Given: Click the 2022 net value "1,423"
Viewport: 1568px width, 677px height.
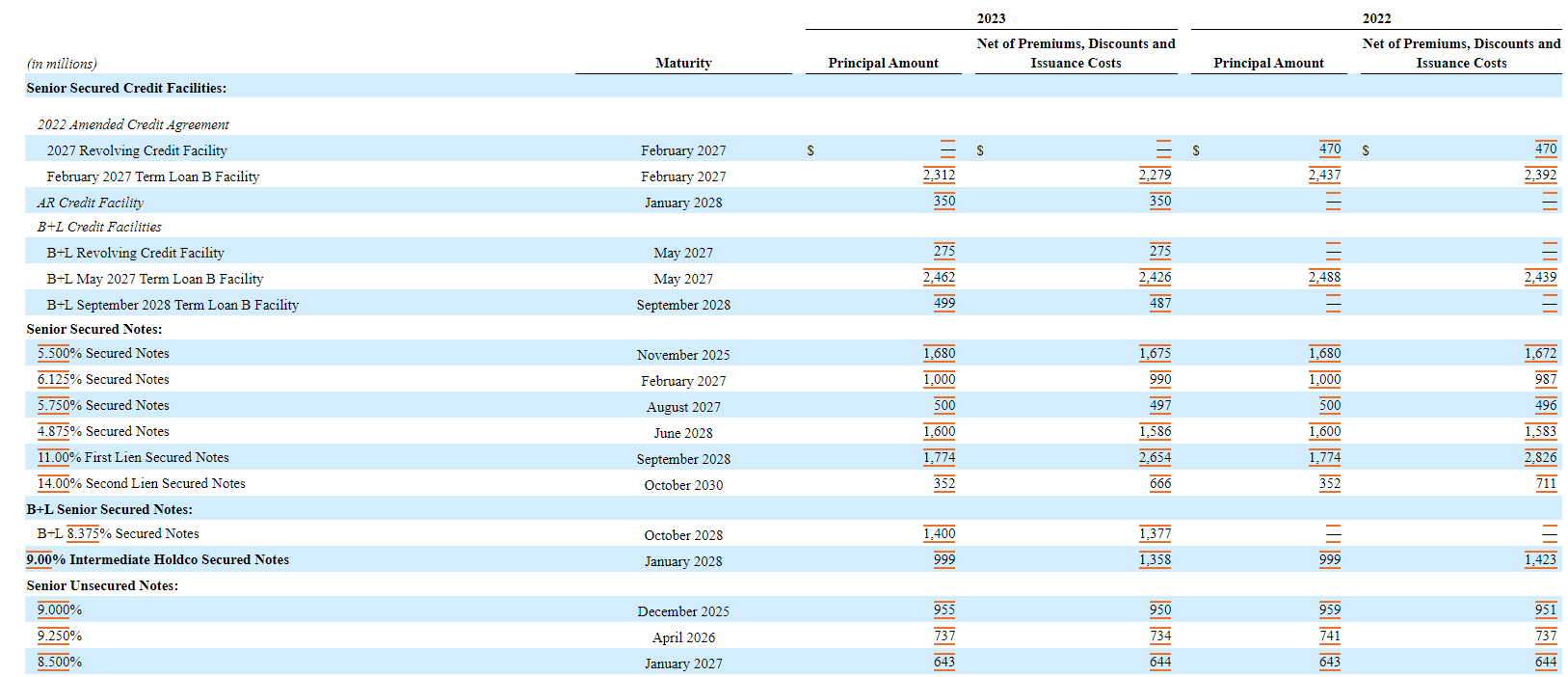Looking at the screenshot, I should 1540,559.
